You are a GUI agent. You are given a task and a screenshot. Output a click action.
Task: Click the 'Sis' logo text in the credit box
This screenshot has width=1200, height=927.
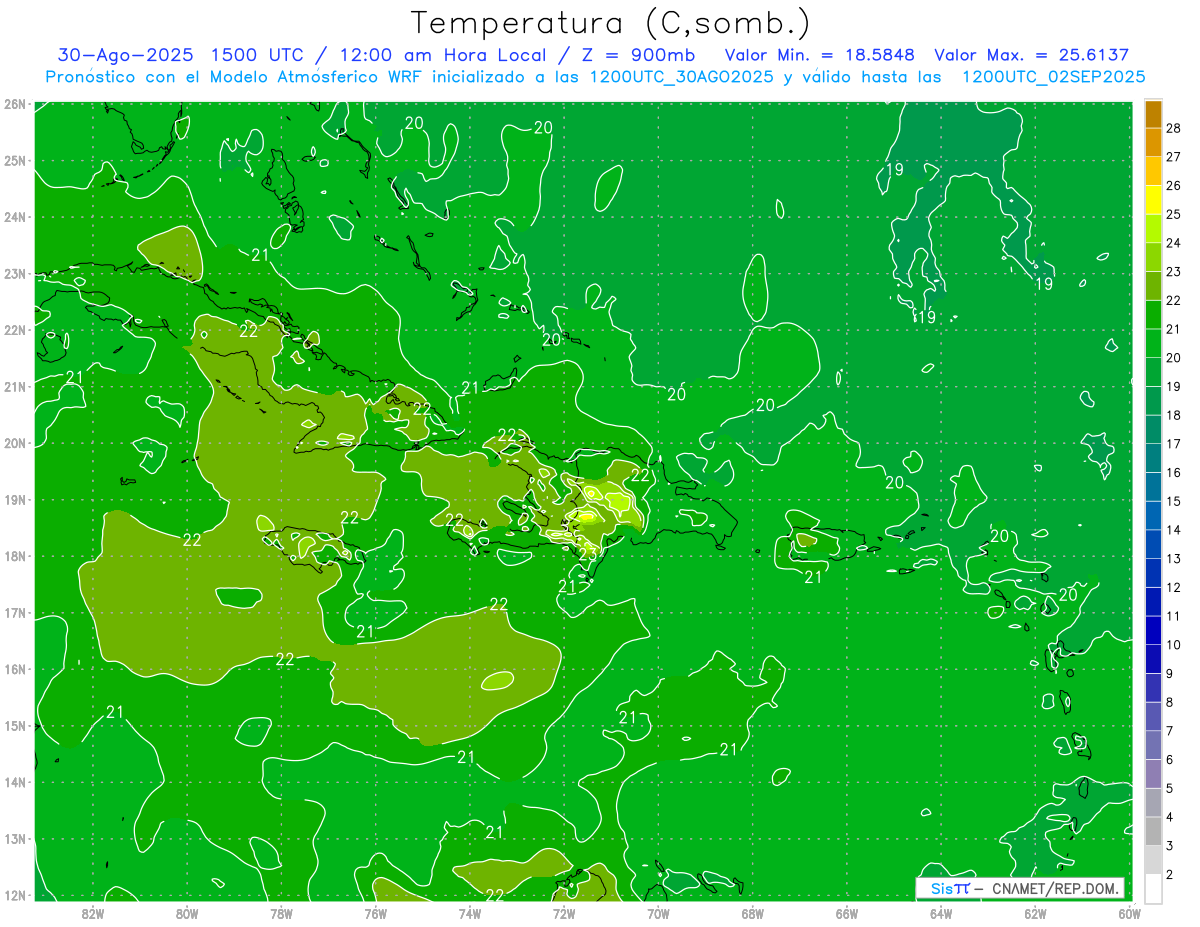tap(941, 888)
